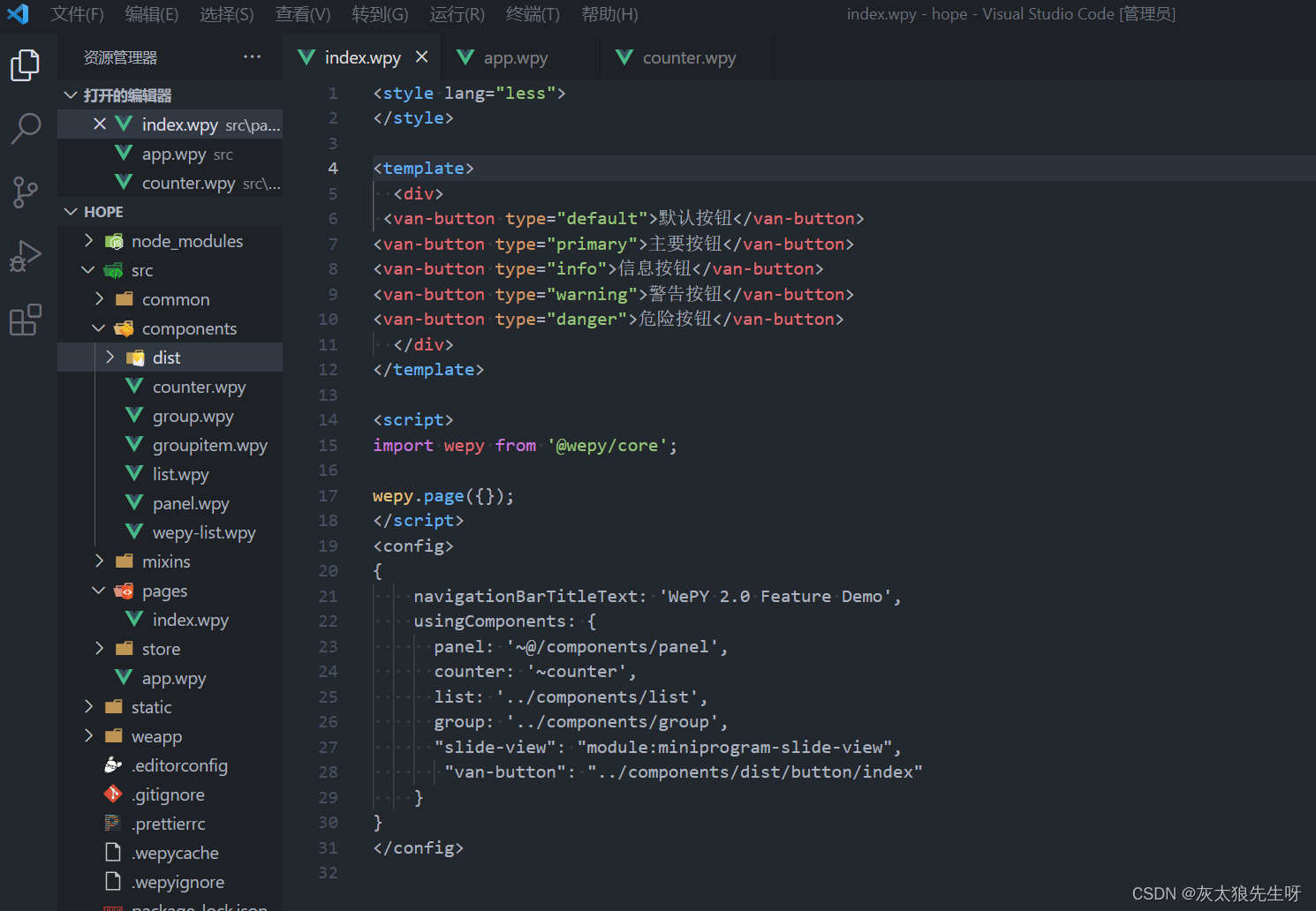
Task: Open index.wpy under pages folder
Action: (x=190, y=620)
